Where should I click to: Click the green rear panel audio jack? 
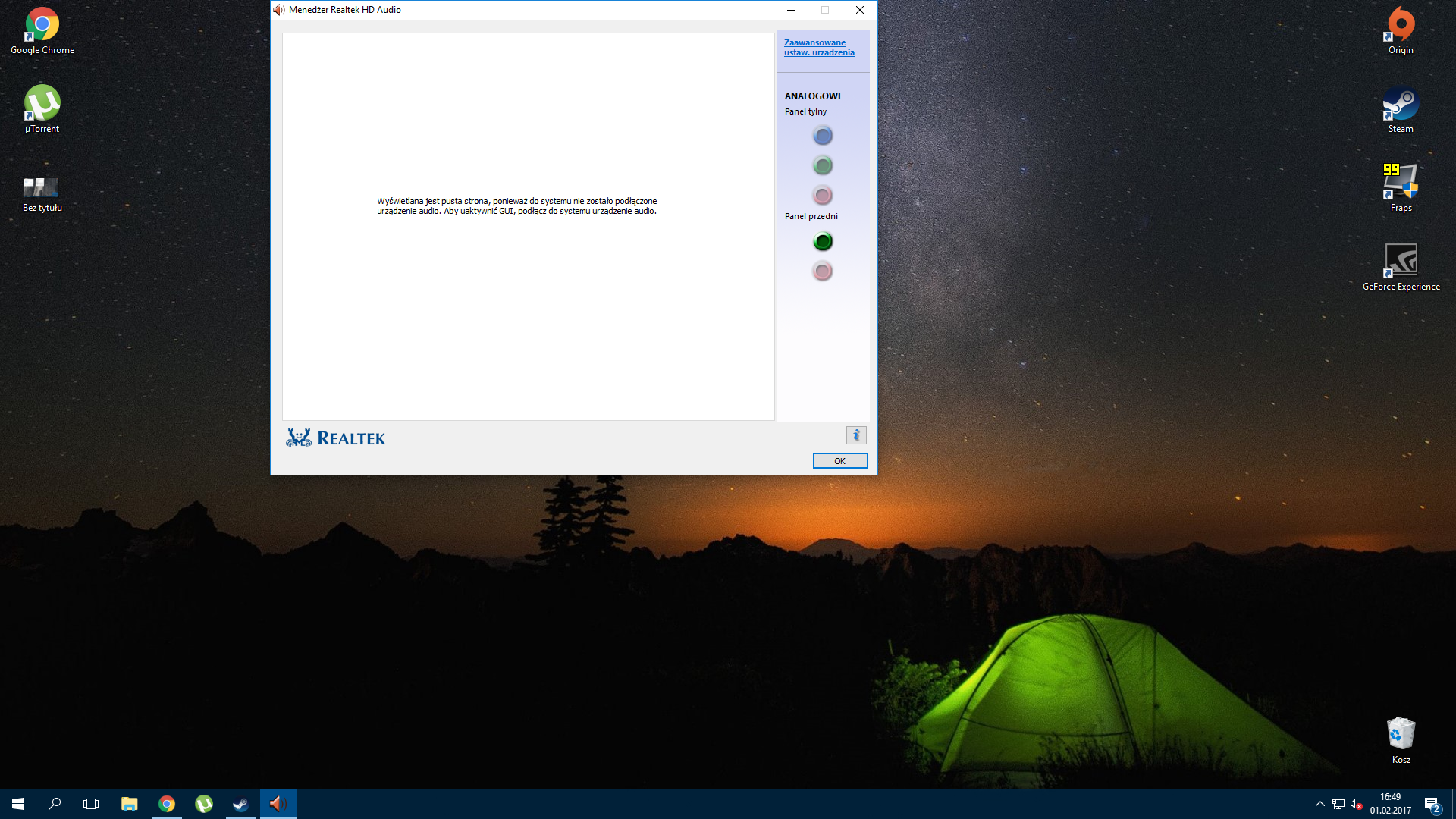pyautogui.click(x=822, y=165)
